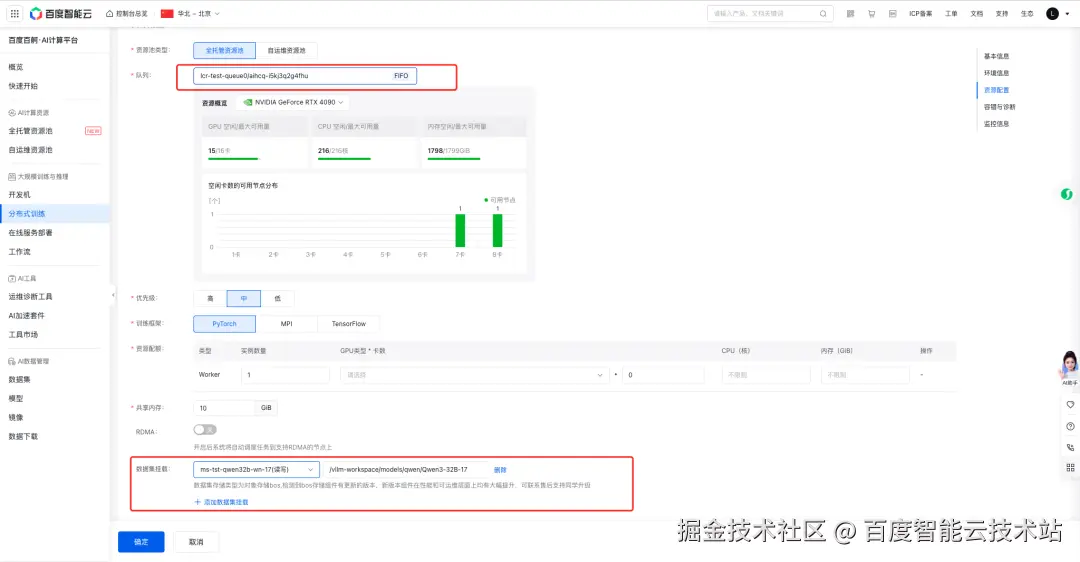Toggle the RDMA switch

[x=205, y=430]
